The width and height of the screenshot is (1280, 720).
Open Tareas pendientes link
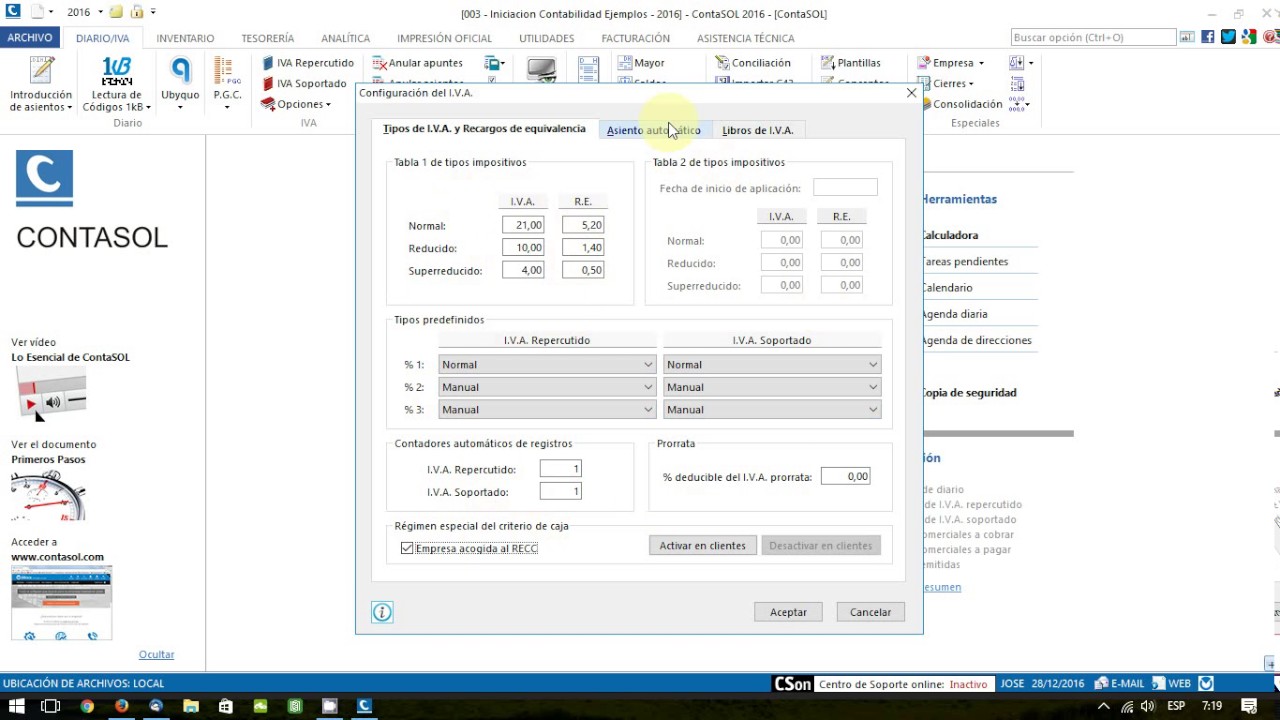(x=964, y=262)
